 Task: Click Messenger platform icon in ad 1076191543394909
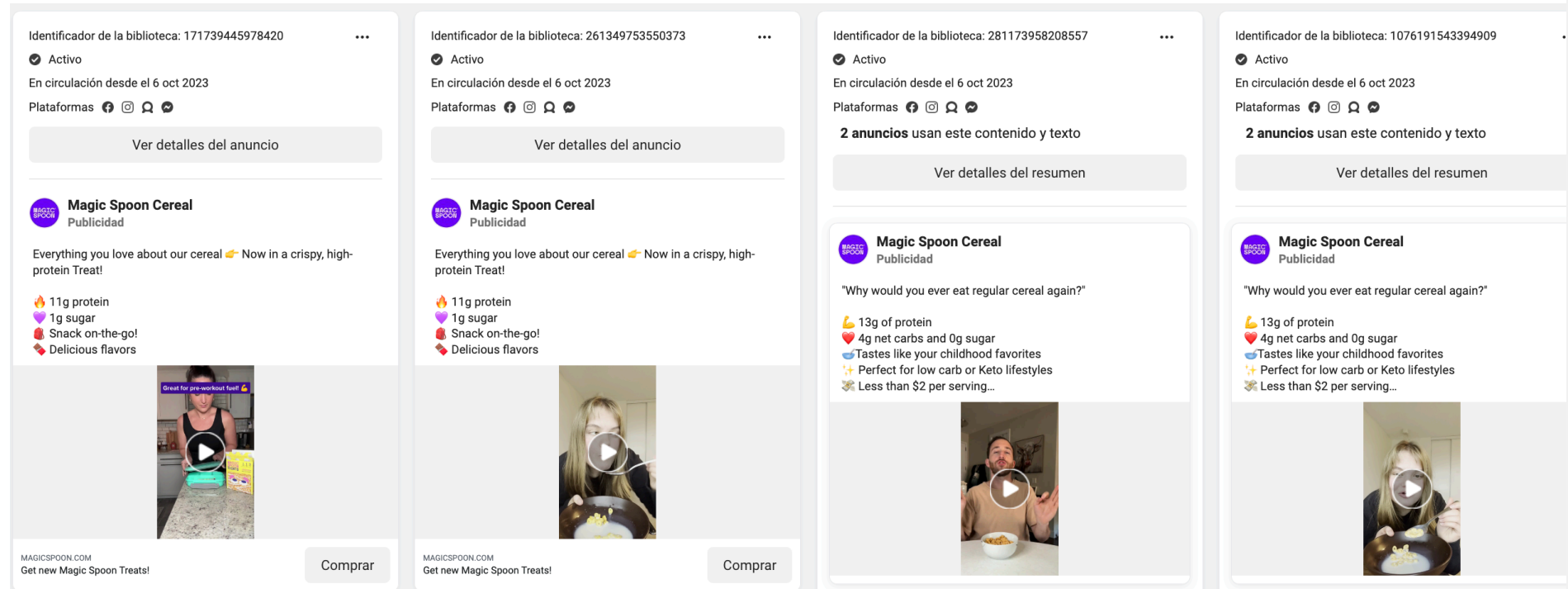tap(1374, 107)
